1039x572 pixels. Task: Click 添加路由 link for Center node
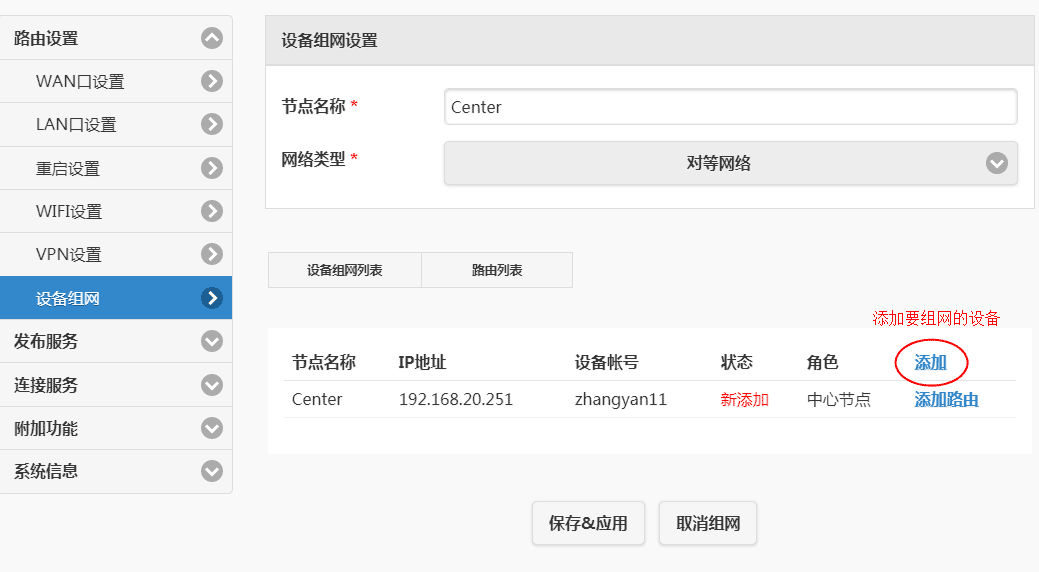[946, 400]
